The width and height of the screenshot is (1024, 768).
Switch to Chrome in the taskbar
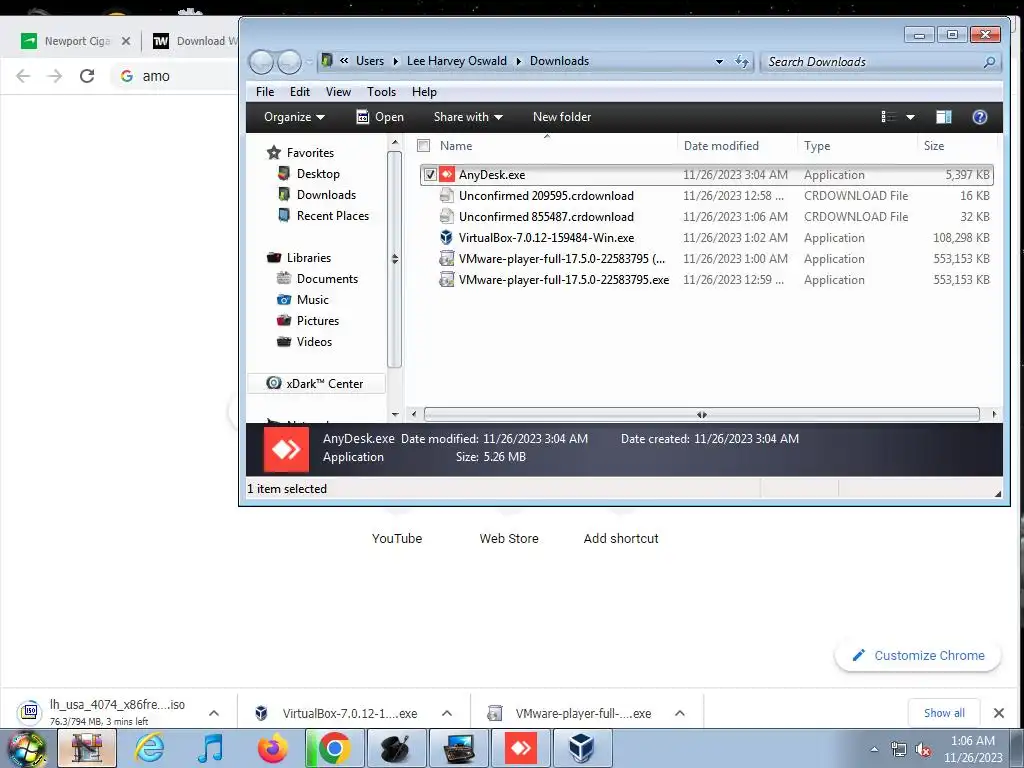coord(334,748)
